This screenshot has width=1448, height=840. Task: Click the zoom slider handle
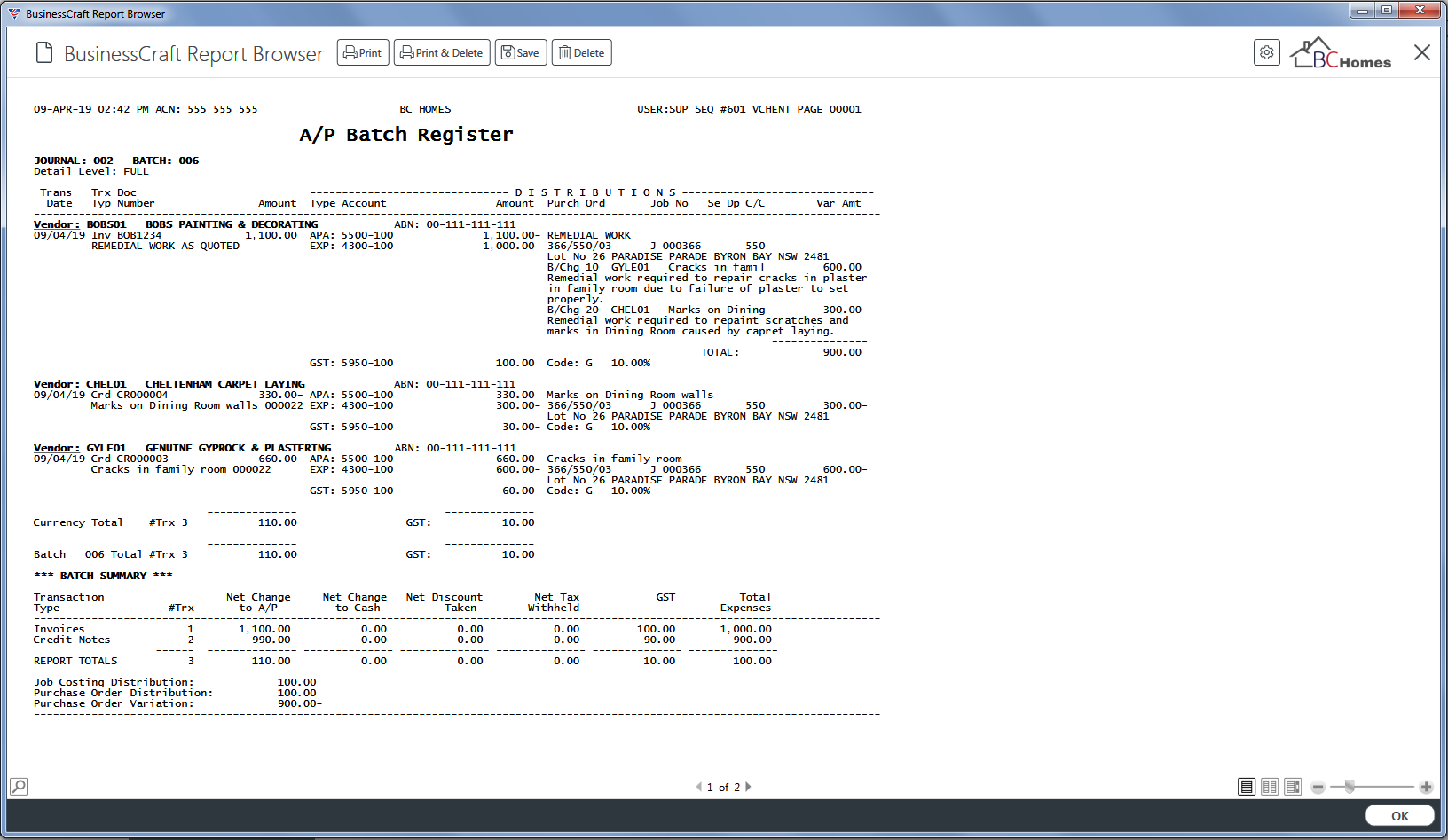point(1350,787)
